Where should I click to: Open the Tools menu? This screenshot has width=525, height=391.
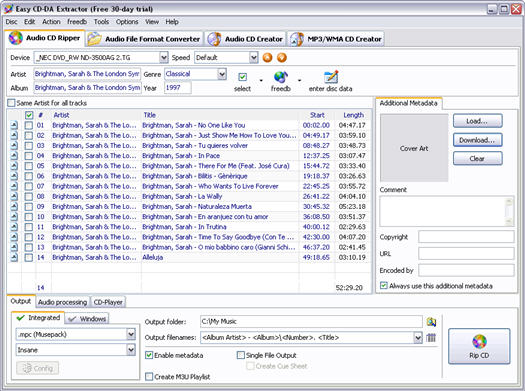(x=101, y=22)
